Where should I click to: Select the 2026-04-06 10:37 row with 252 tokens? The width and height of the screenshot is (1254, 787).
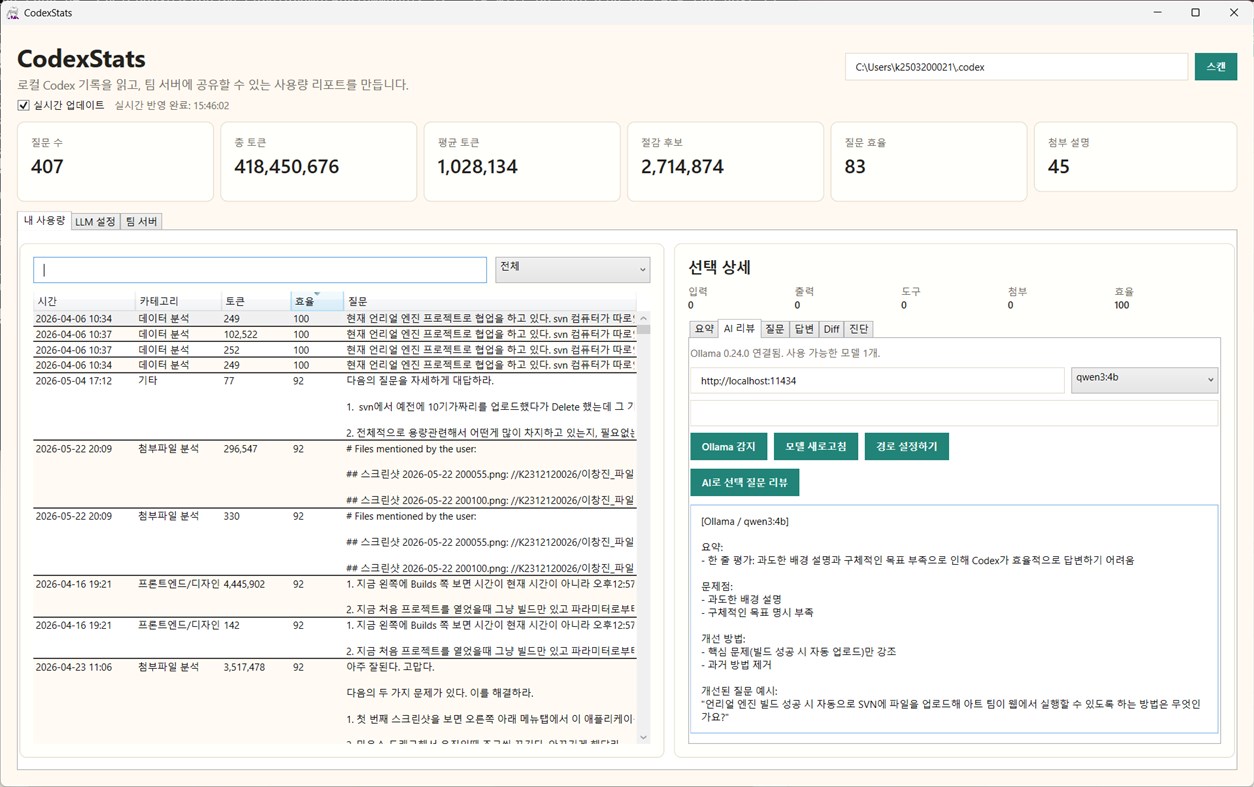click(x=334, y=350)
